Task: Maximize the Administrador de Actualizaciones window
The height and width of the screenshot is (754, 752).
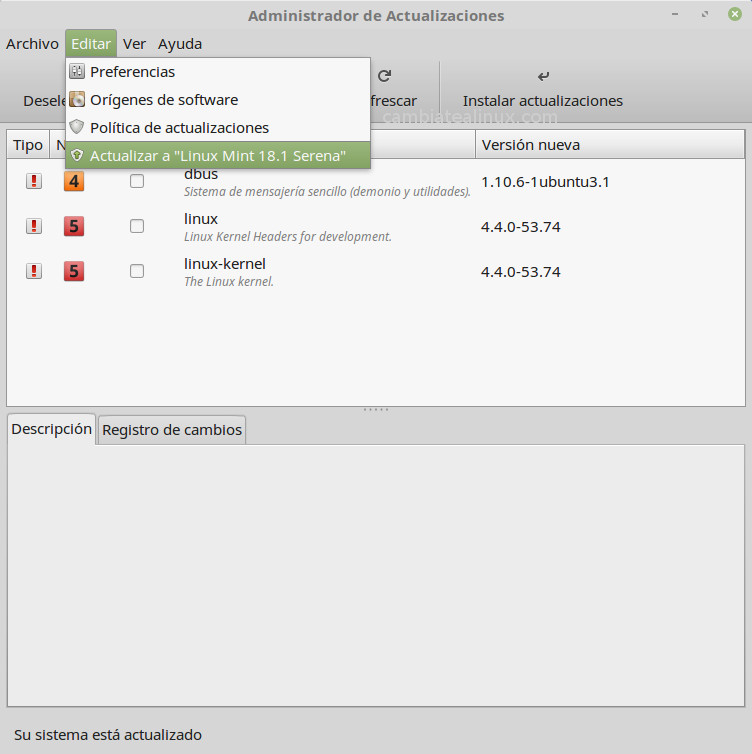Action: [x=705, y=14]
